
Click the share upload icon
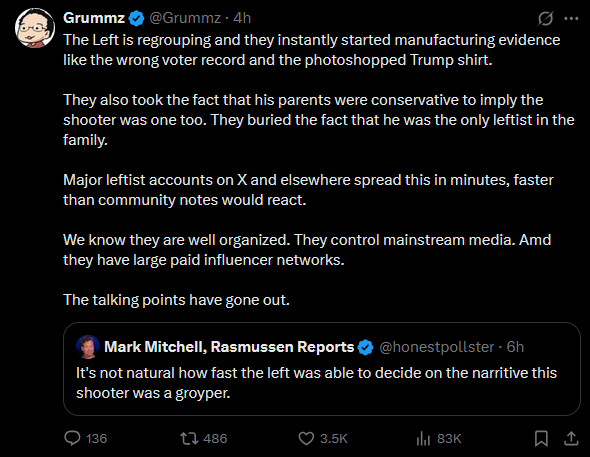pos(571,438)
